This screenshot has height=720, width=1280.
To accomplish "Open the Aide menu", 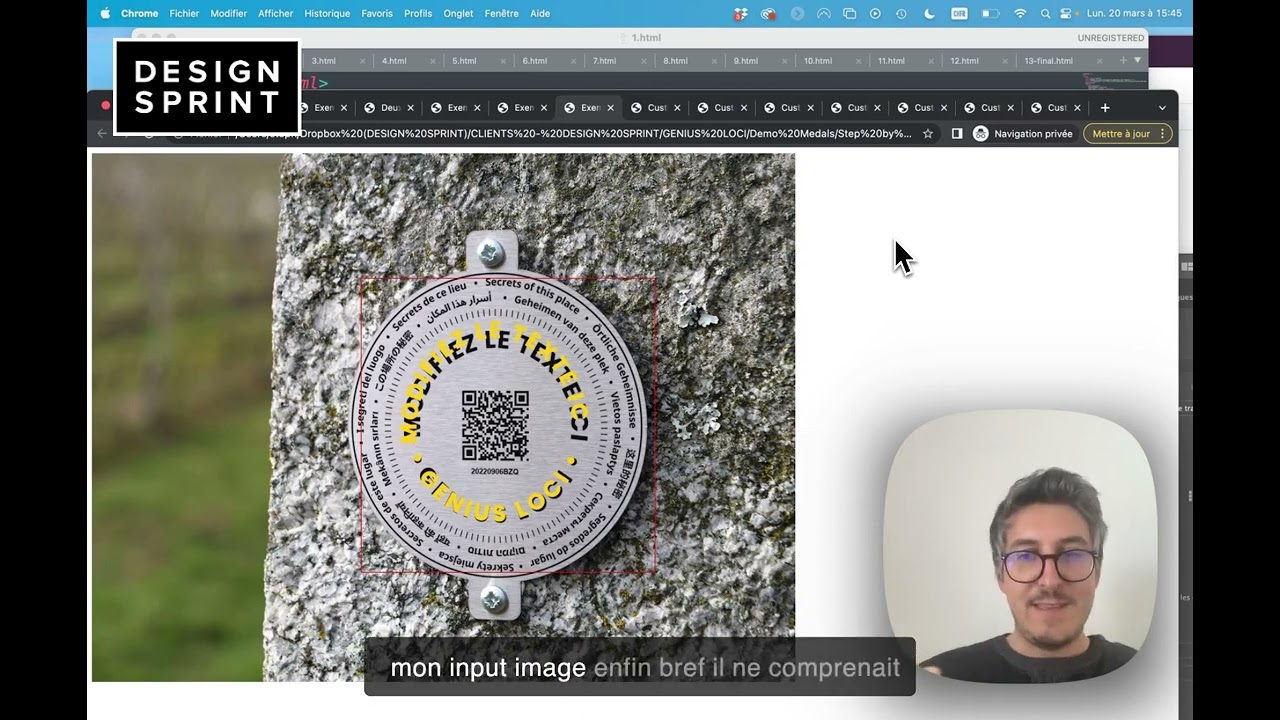I will (540, 13).
